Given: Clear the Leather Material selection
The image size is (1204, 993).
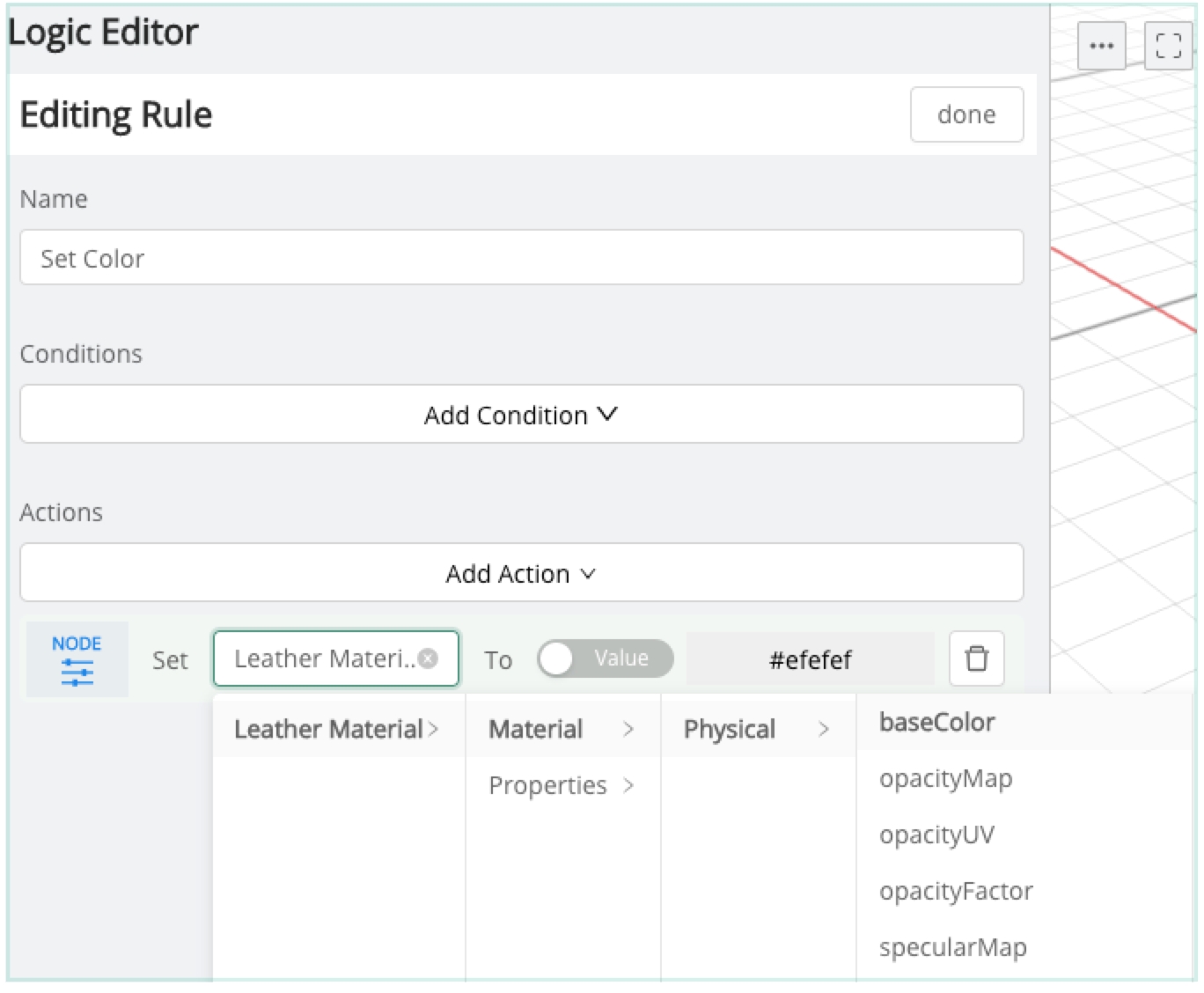Looking at the screenshot, I should 429,658.
